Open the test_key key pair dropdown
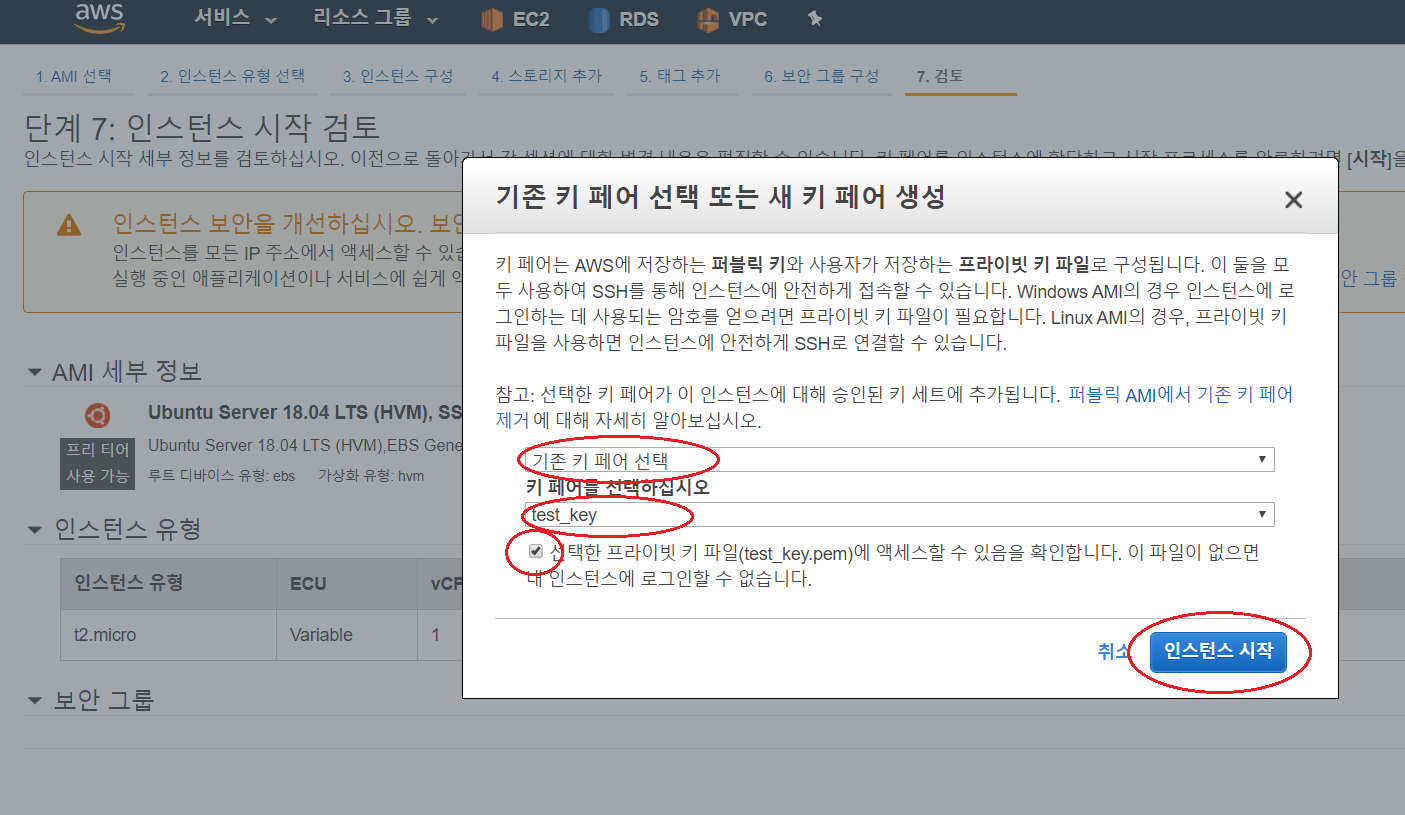The width and height of the screenshot is (1405, 815). coord(900,515)
